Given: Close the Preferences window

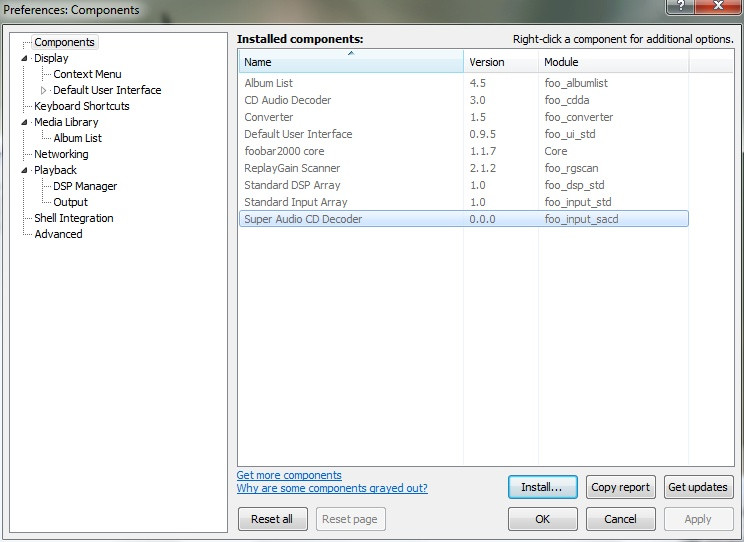Looking at the screenshot, I should coord(718,6).
